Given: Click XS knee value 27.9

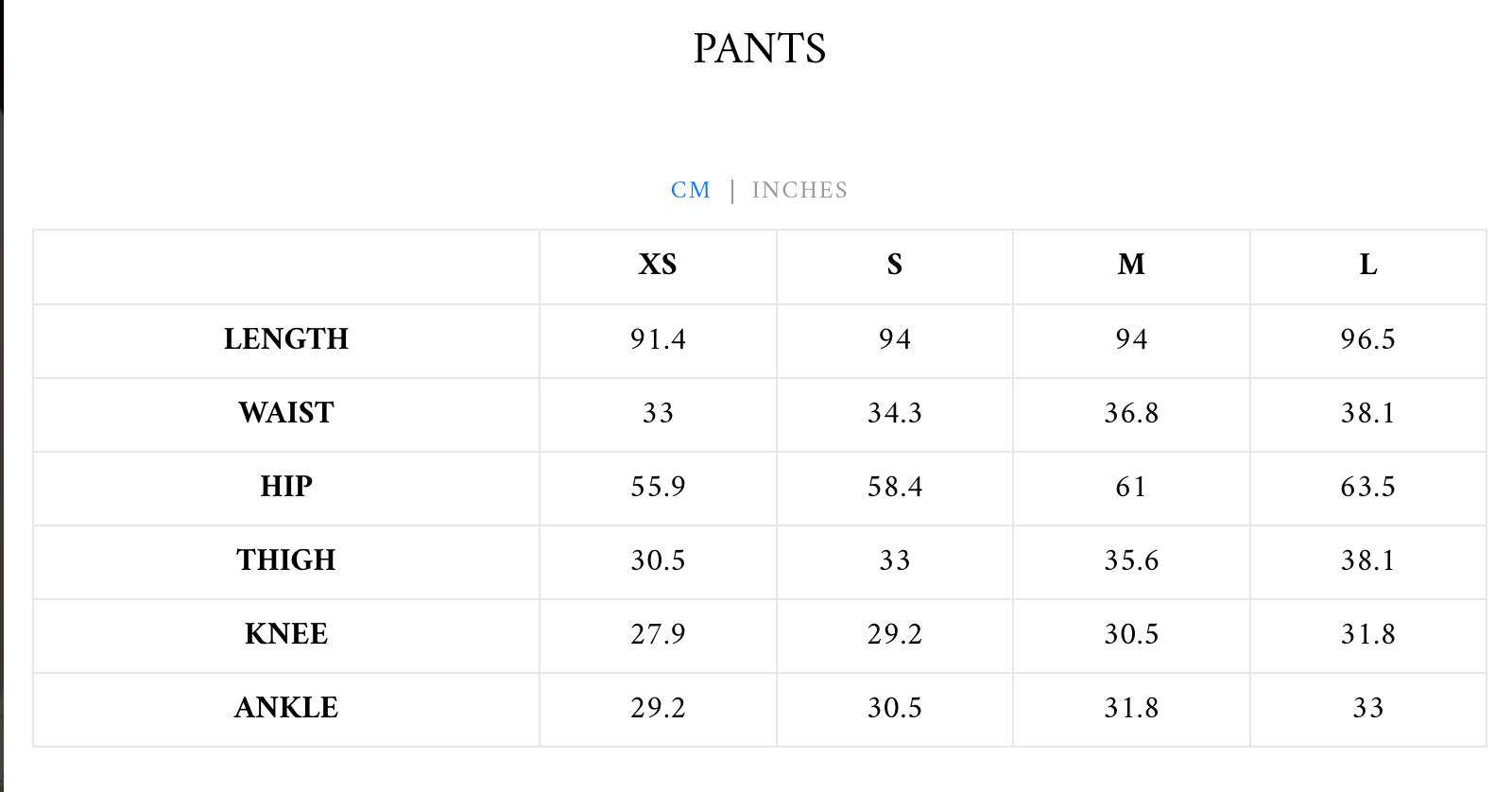Looking at the screenshot, I should point(658,633).
